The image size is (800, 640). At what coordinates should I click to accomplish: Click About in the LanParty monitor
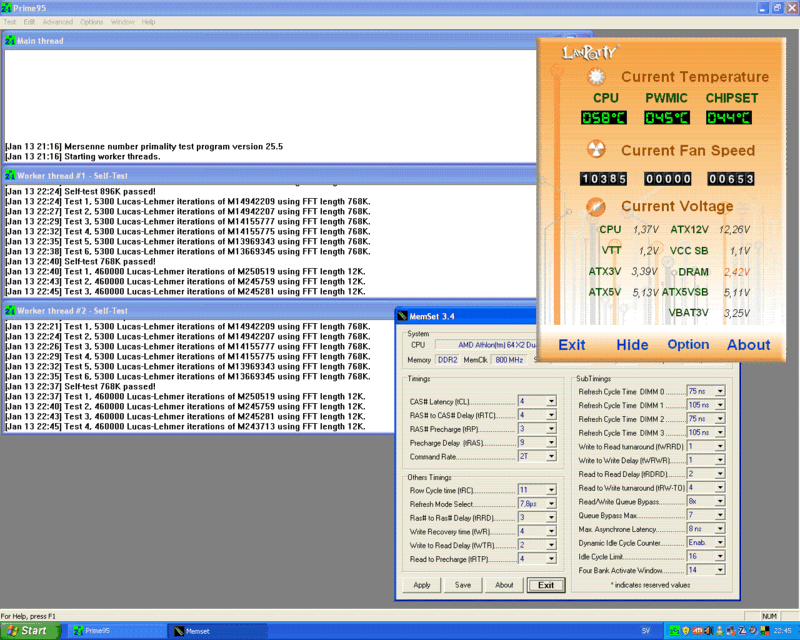point(748,345)
